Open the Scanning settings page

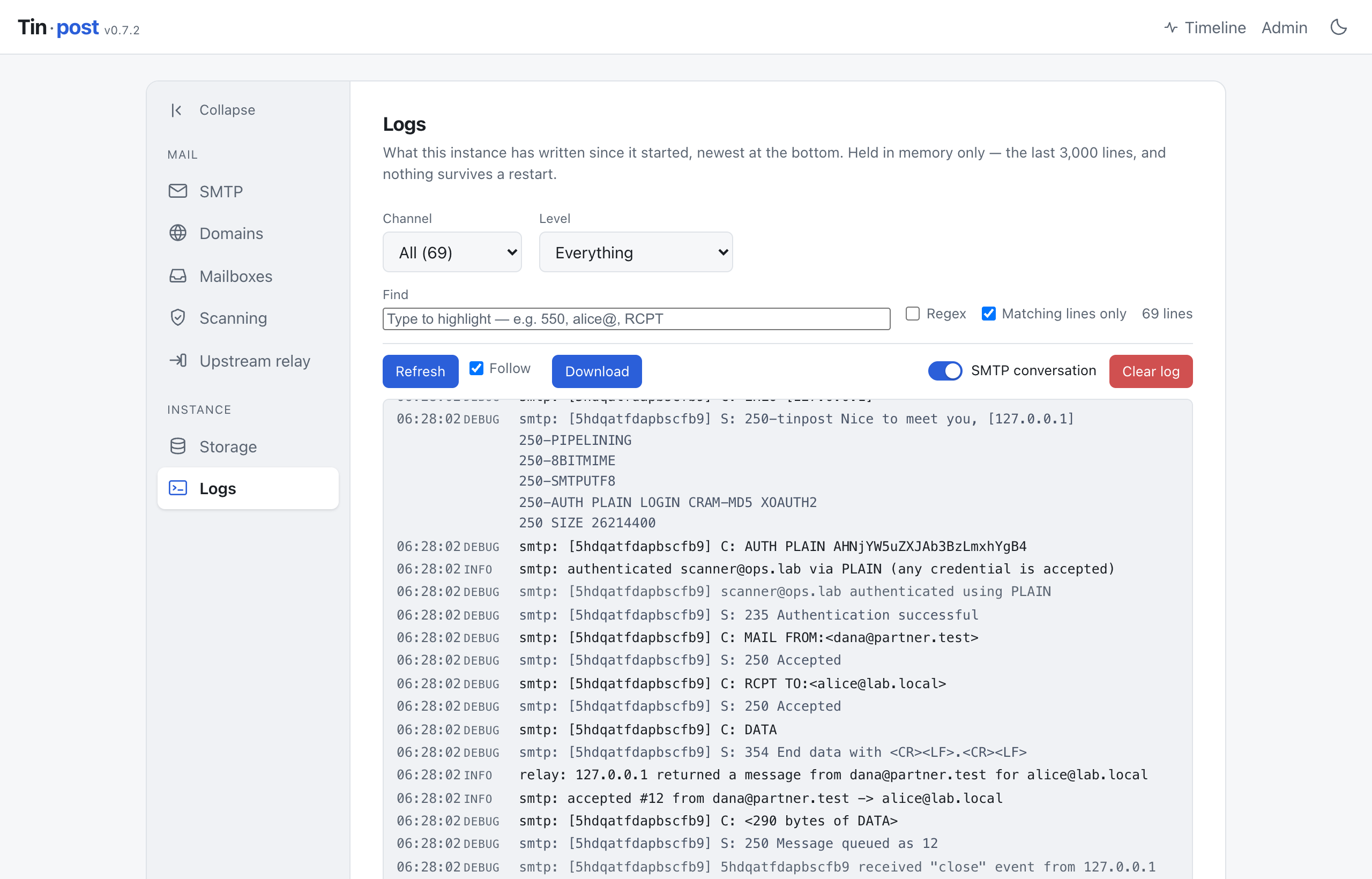pyautogui.click(x=248, y=318)
